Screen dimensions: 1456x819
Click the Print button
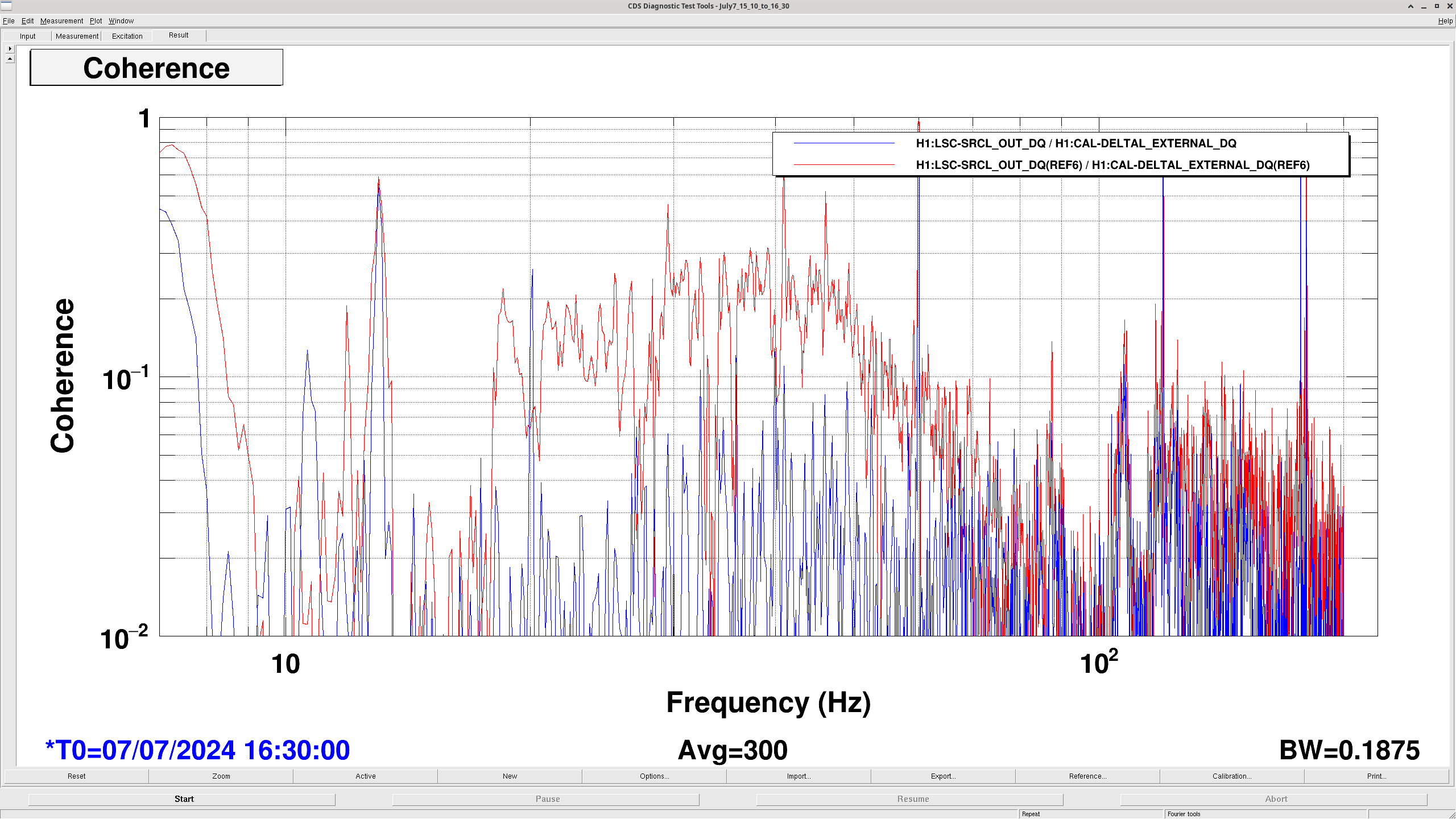coord(1377,776)
